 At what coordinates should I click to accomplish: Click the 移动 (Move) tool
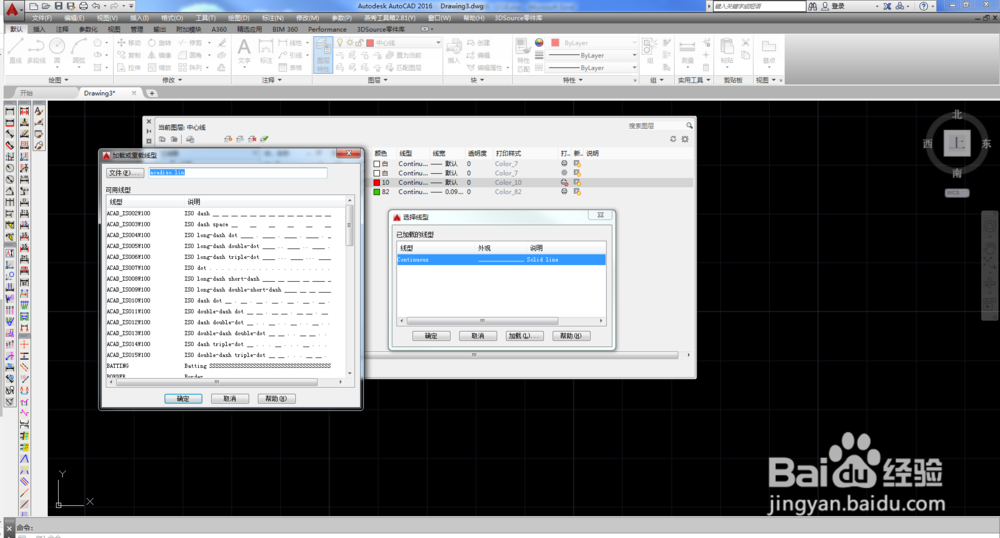point(129,43)
